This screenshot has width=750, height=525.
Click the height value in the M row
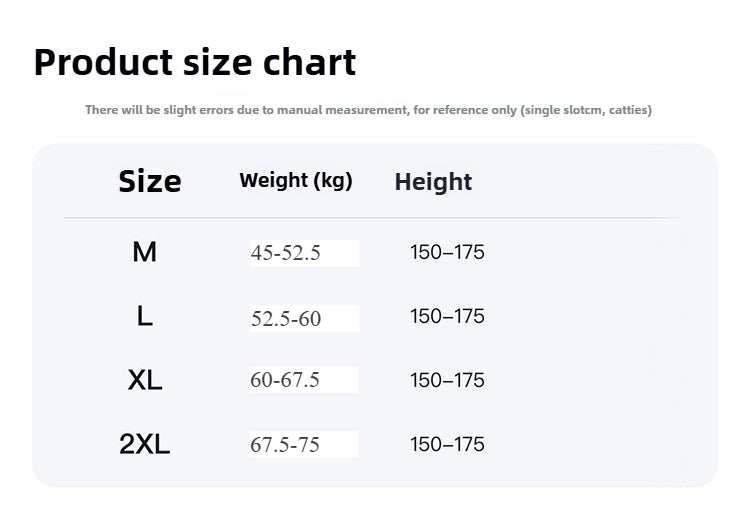[x=447, y=252]
